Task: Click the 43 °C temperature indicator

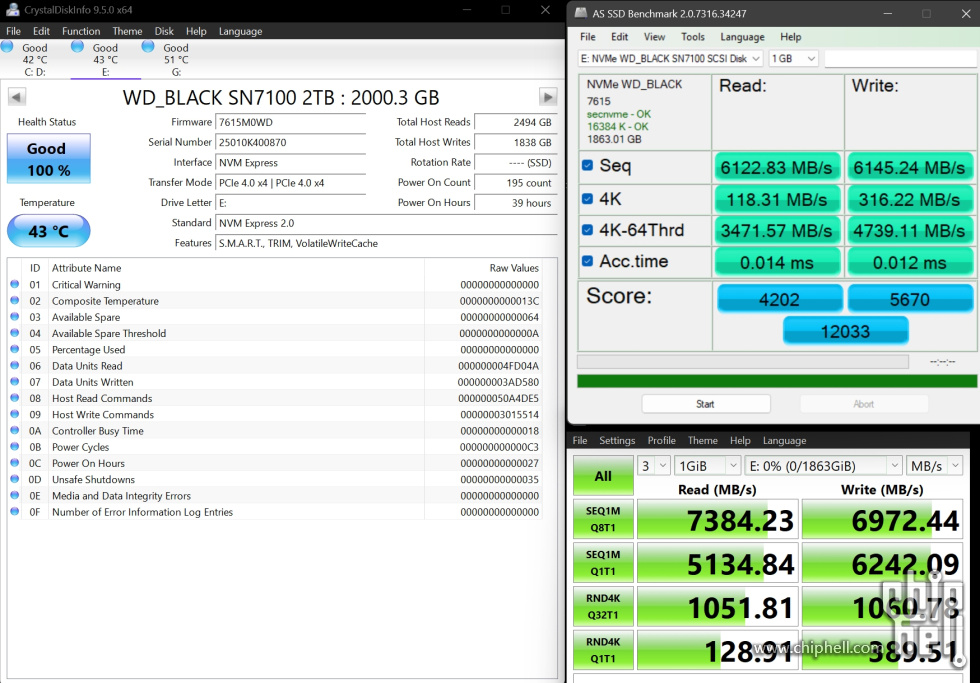Action: click(49, 231)
